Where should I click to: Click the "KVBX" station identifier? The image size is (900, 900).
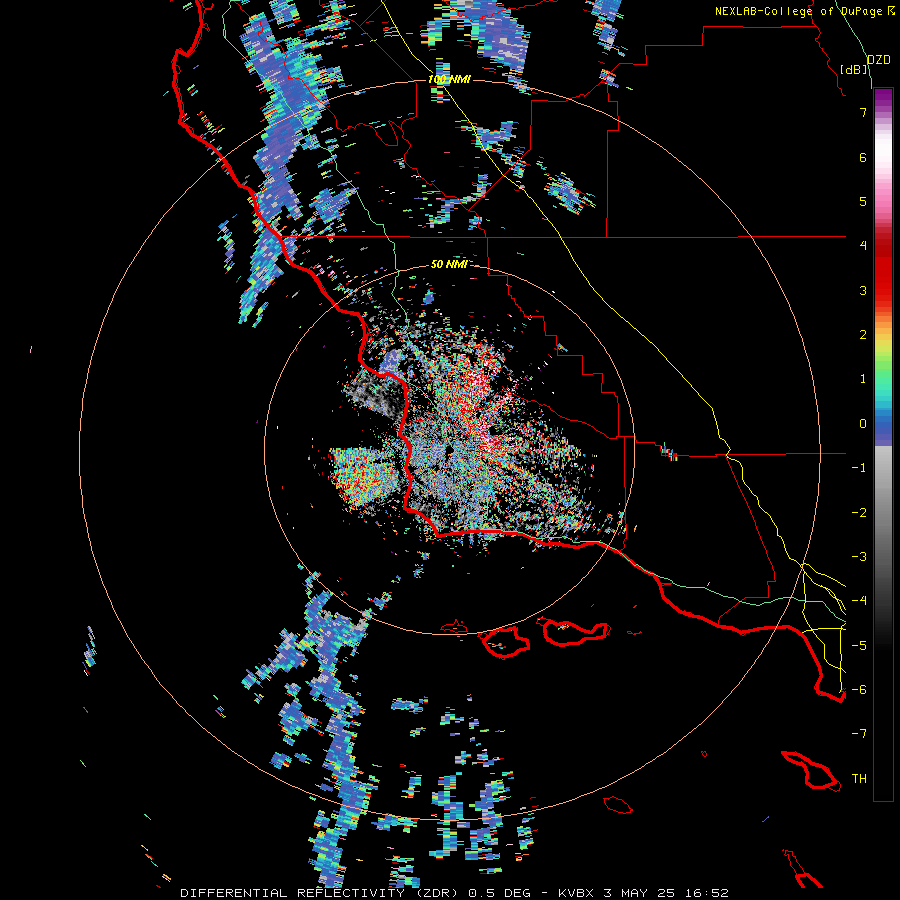577,893
